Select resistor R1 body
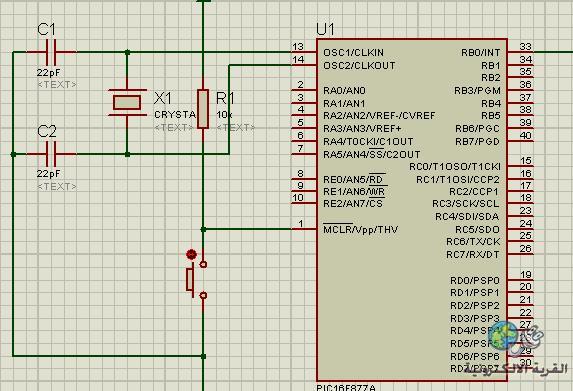The image size is (573, 391). (203, 109)
